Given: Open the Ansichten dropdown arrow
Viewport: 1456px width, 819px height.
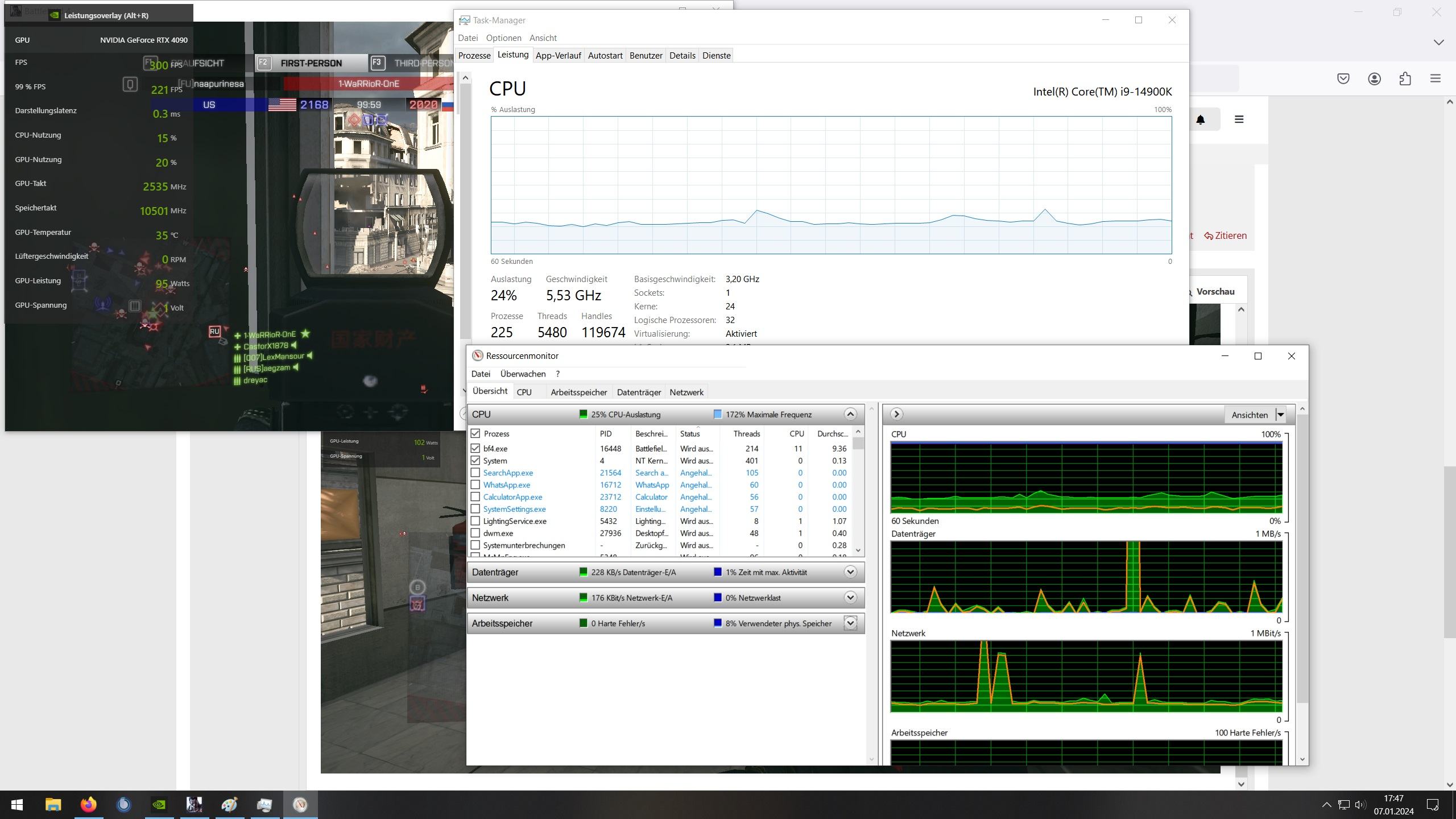Looking at the screenshot, I should click(x=1281, y=415).
